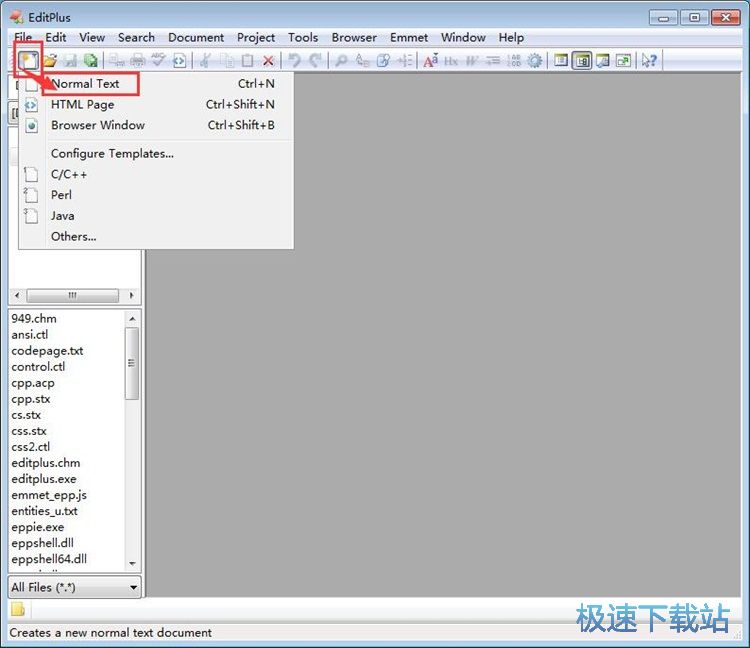Toggle the column marker icon

click(x=514, y=61)
